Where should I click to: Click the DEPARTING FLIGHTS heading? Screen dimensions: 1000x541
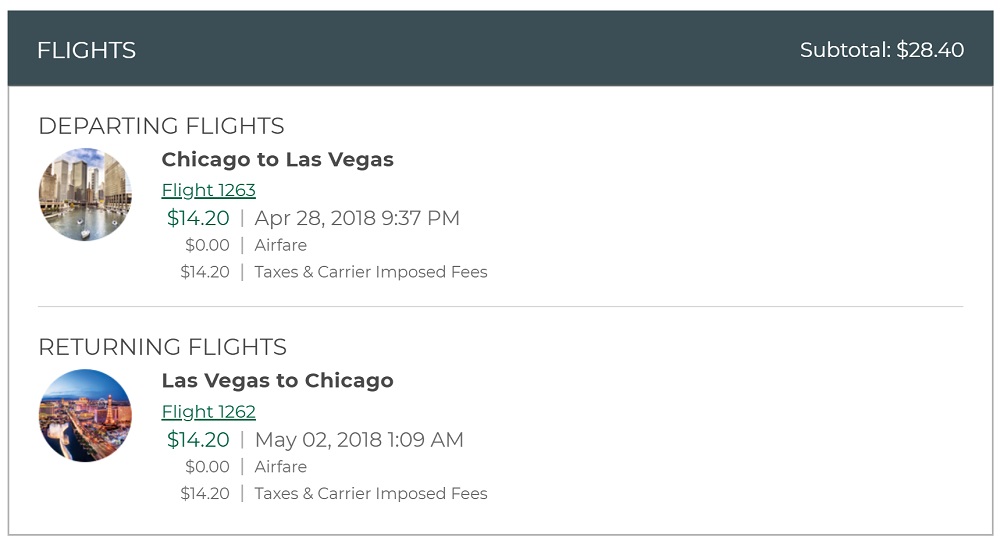point(161,126)
